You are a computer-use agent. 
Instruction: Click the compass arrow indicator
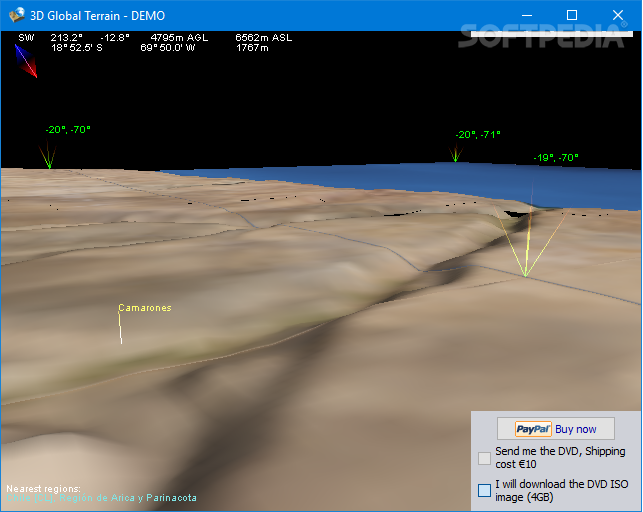point(26,61)
